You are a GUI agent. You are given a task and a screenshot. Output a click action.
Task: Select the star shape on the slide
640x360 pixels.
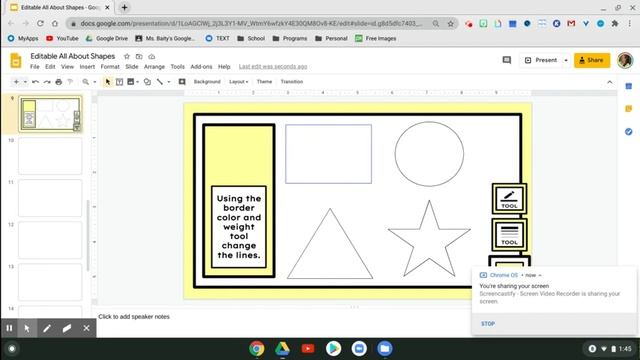(x=429, y=239)
